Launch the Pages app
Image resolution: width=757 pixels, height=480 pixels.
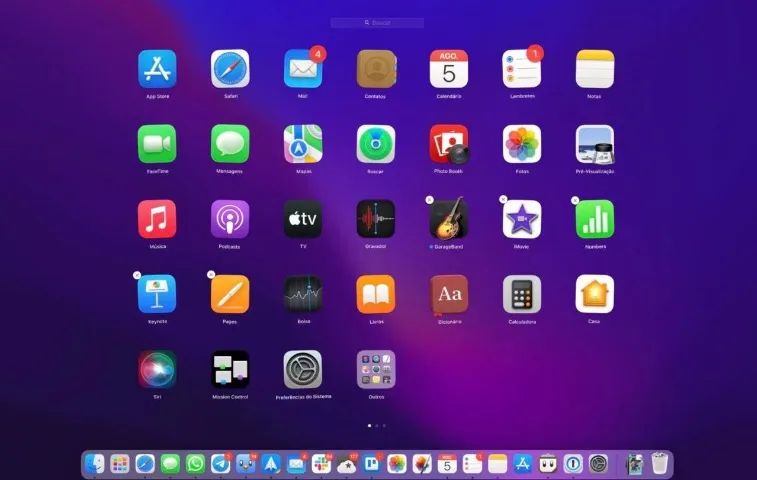tap(230, 294)
